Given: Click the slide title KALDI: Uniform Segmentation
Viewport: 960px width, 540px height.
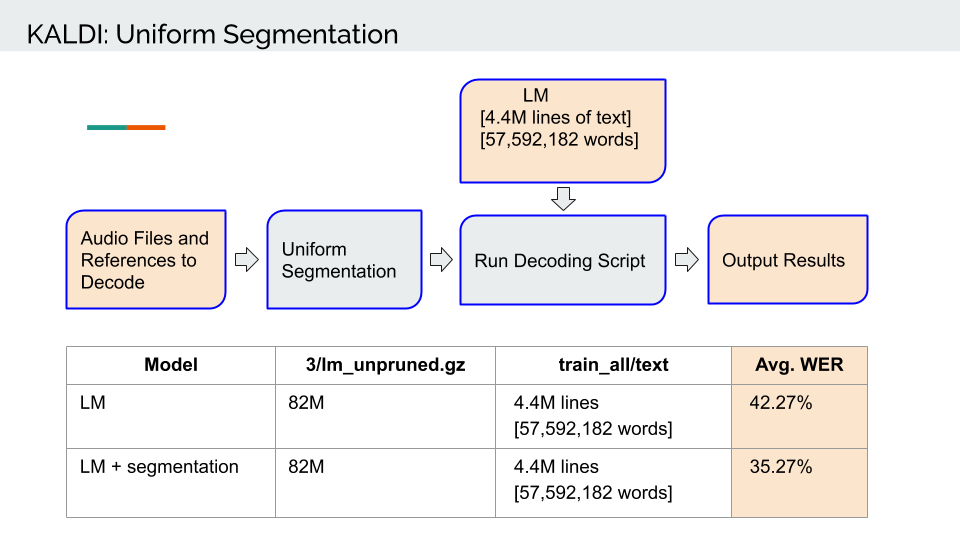Looking at the screenshot, I should click(212, 34).
